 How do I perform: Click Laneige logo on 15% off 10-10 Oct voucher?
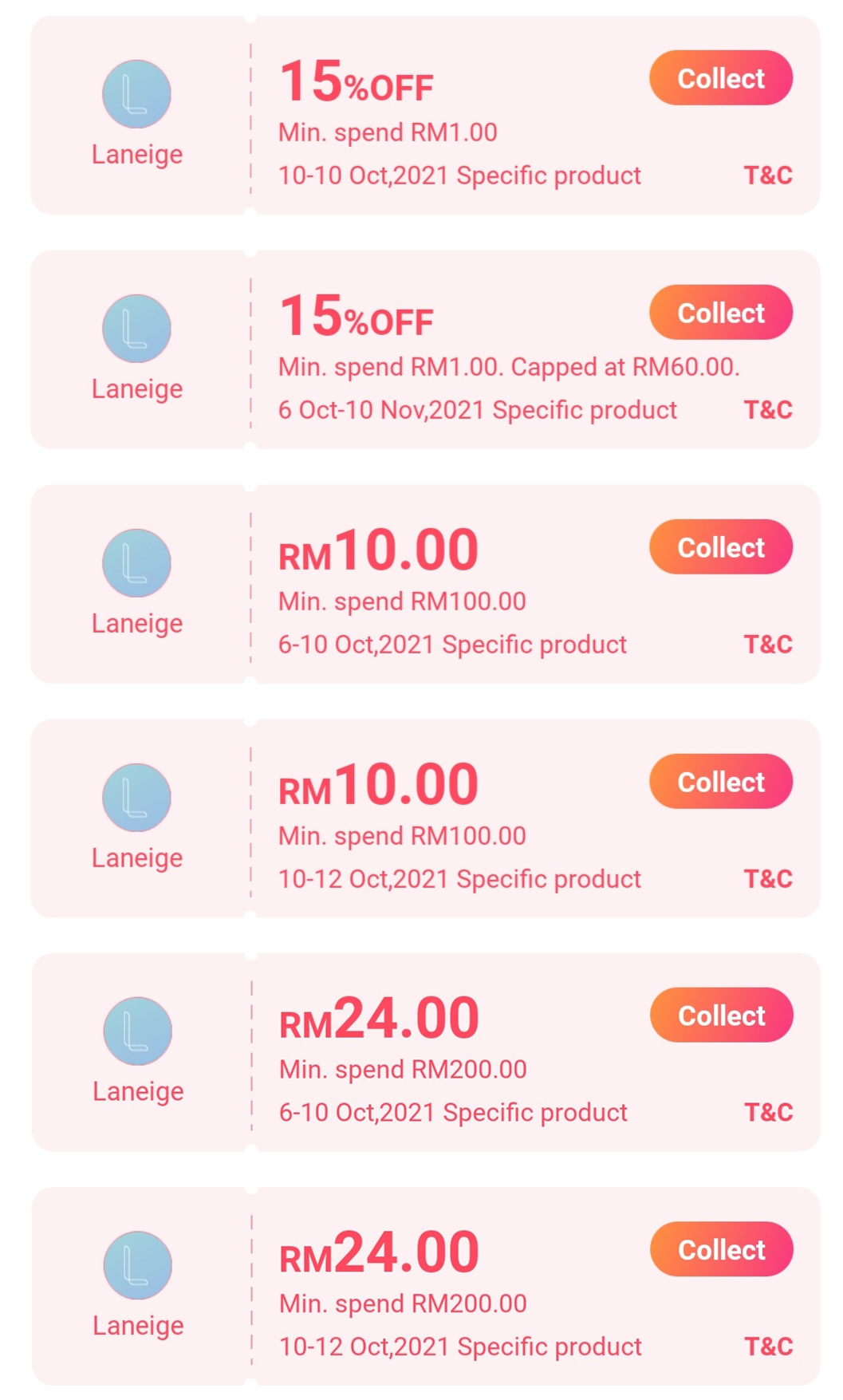(x=136, y=94)
